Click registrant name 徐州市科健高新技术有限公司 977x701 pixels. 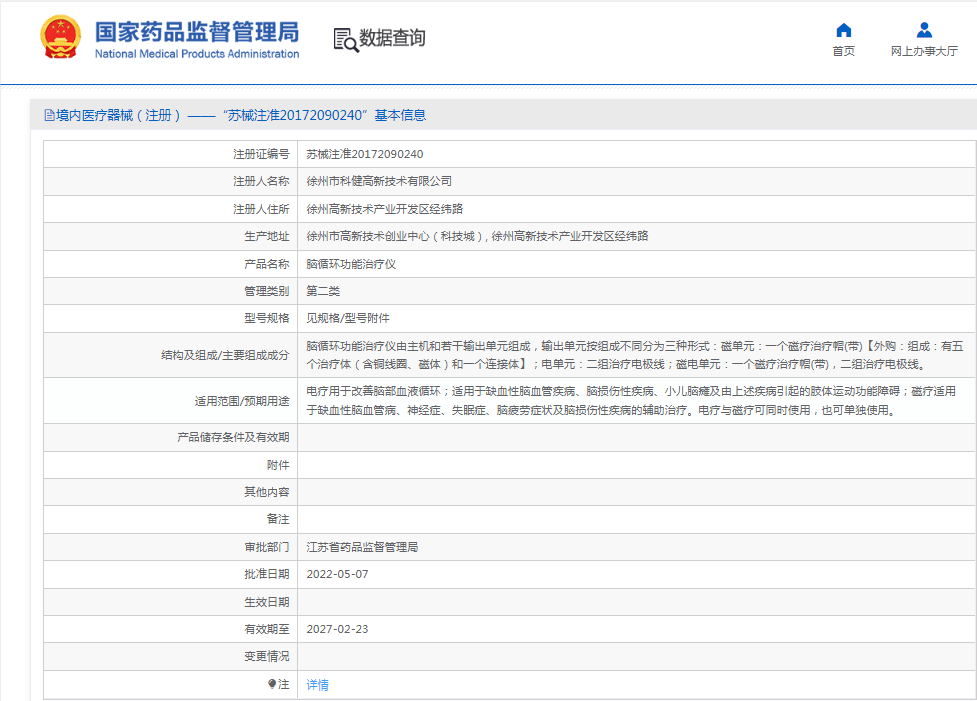tap(379, 182)
